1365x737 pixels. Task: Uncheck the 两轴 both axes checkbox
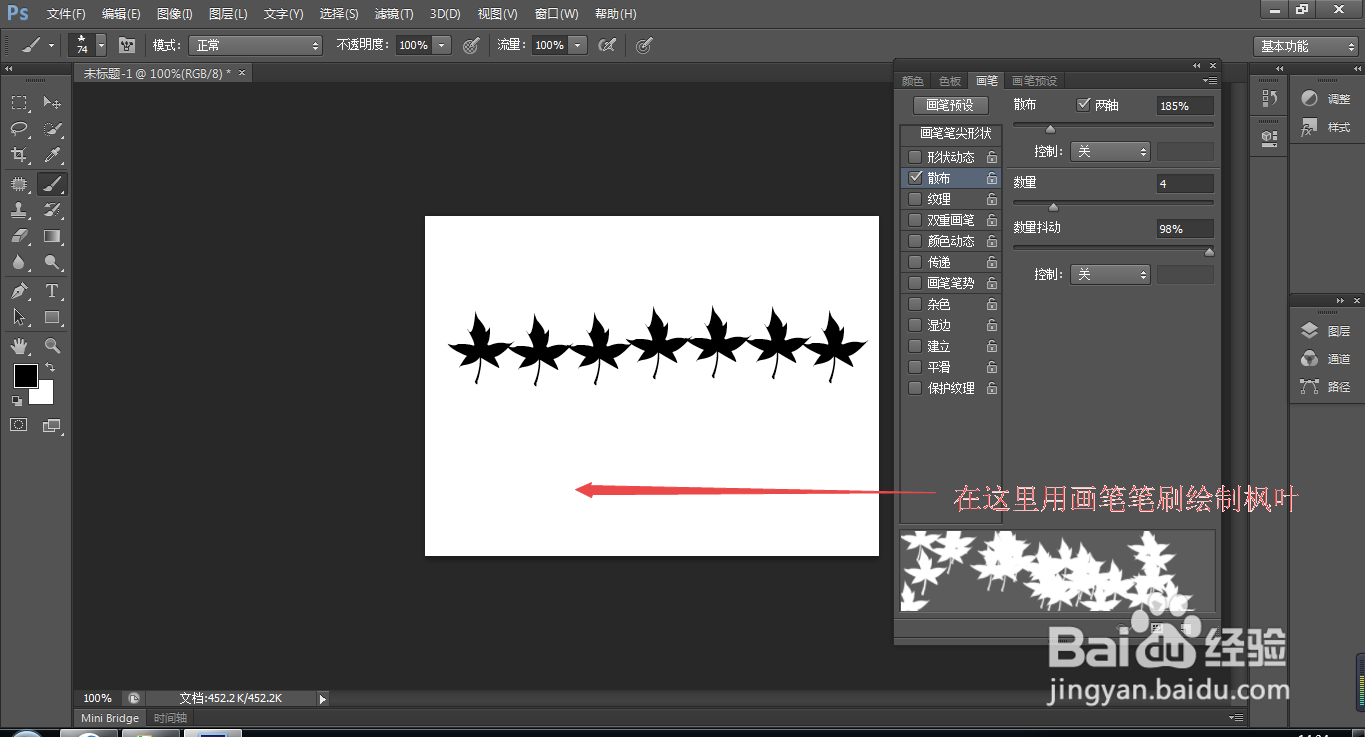point(1083,105)
